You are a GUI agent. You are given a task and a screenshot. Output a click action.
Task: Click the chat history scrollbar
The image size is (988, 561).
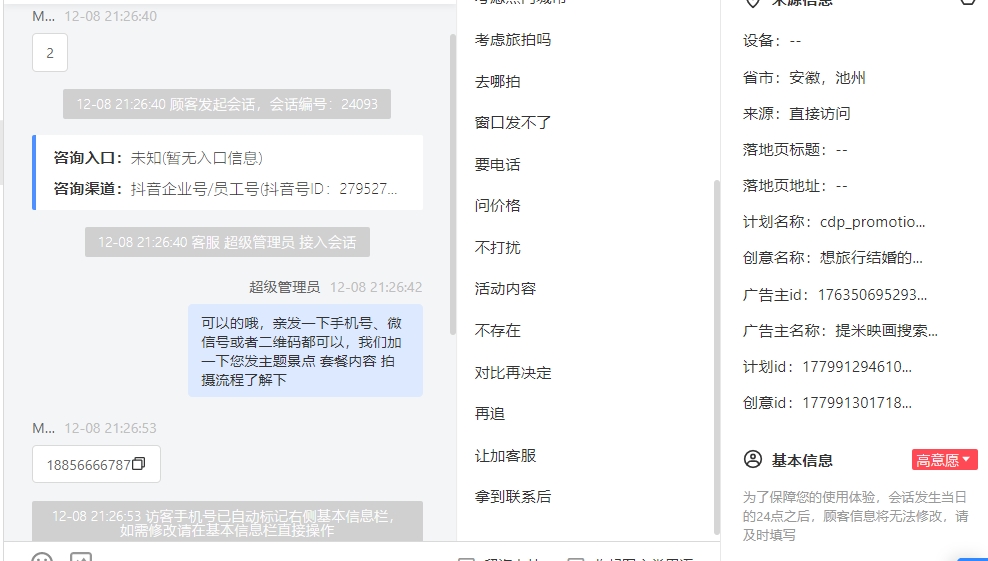tap(452, 184)
